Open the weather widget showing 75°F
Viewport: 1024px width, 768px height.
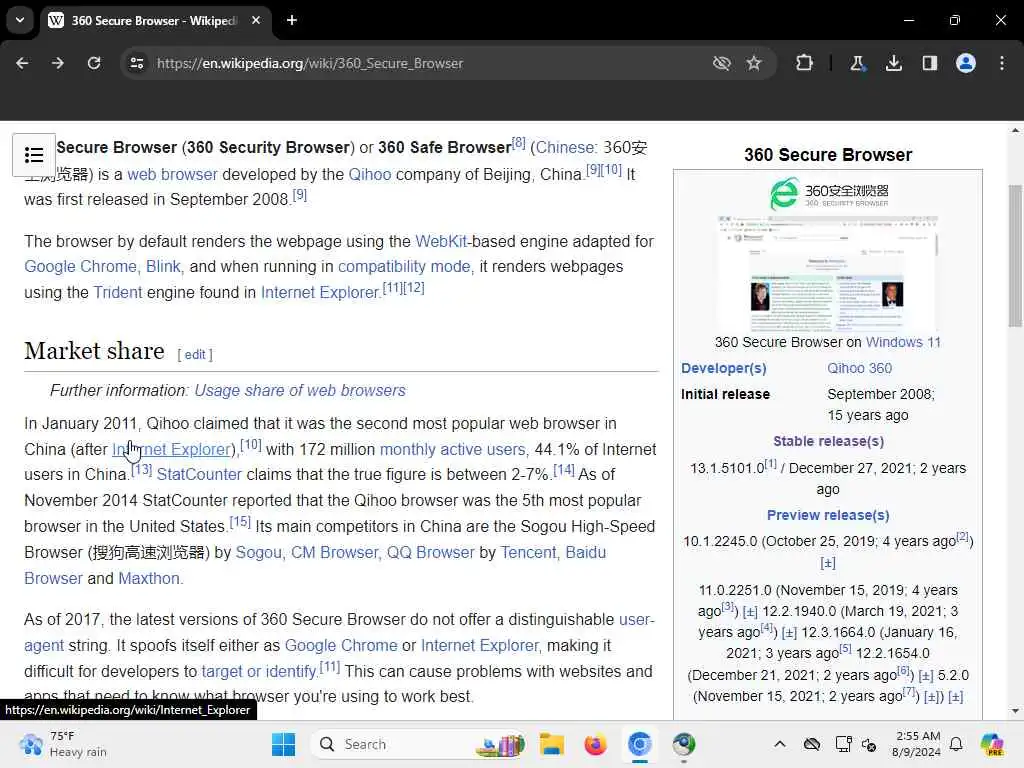63,744
